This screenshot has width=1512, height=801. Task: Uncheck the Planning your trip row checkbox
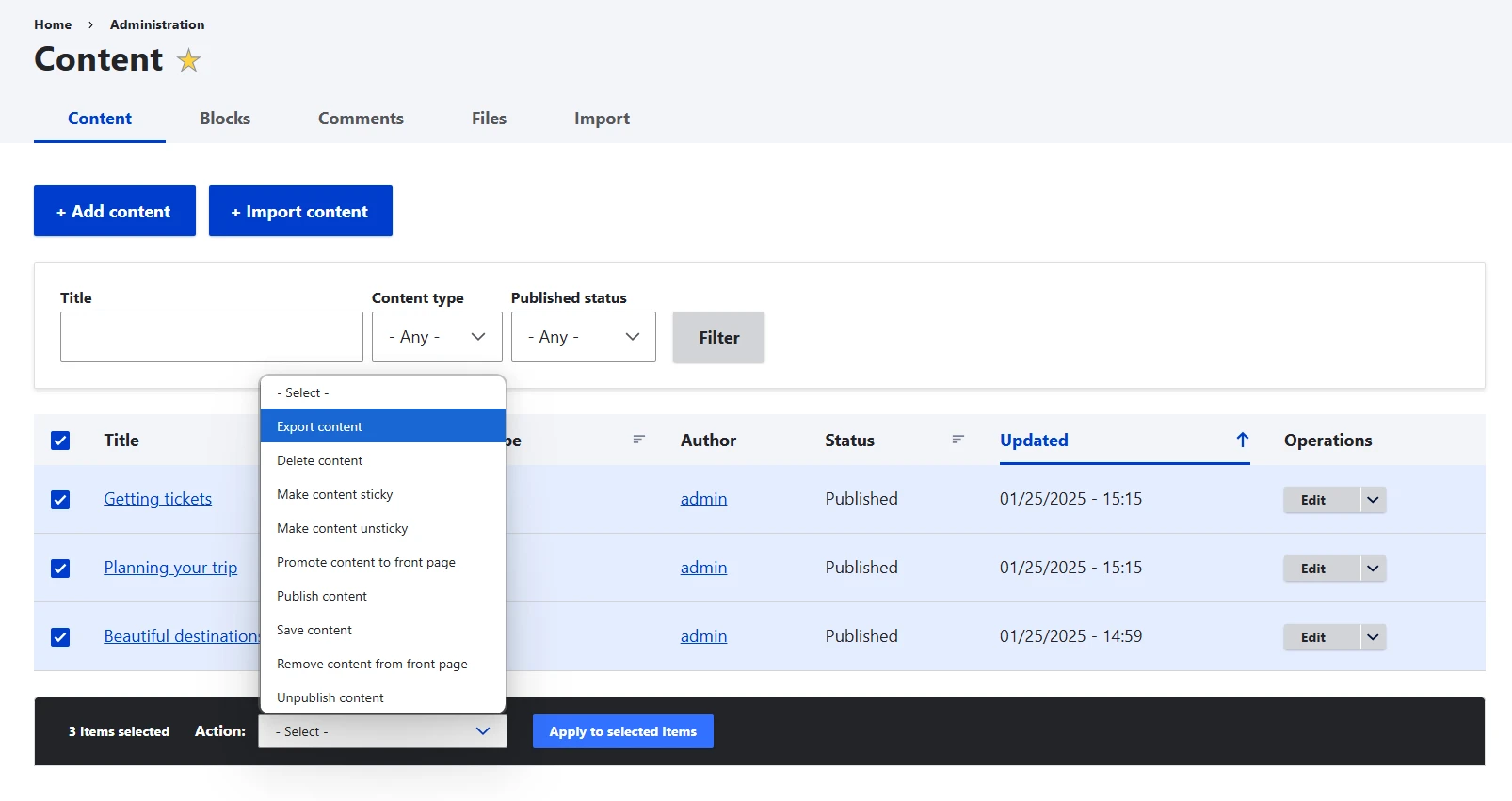pos(60,569)
